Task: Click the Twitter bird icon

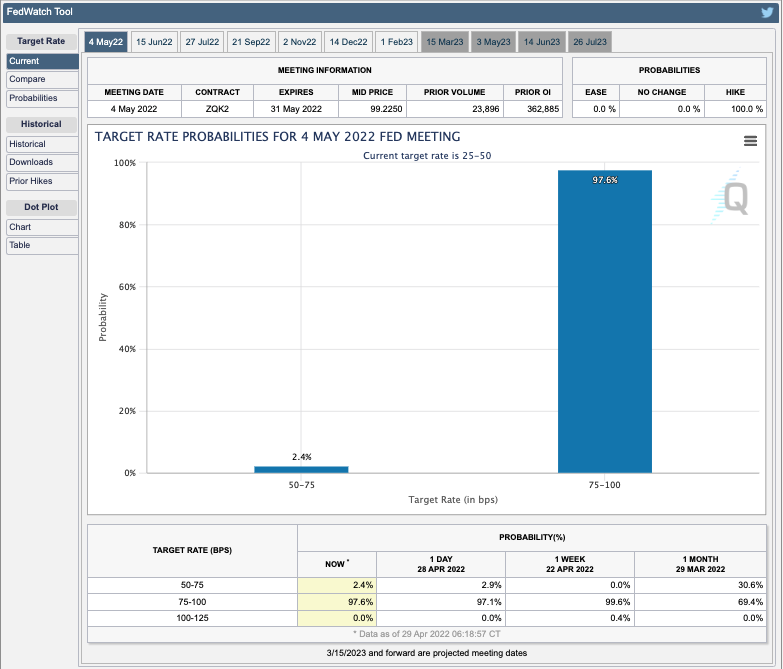Action: [767, 12]
